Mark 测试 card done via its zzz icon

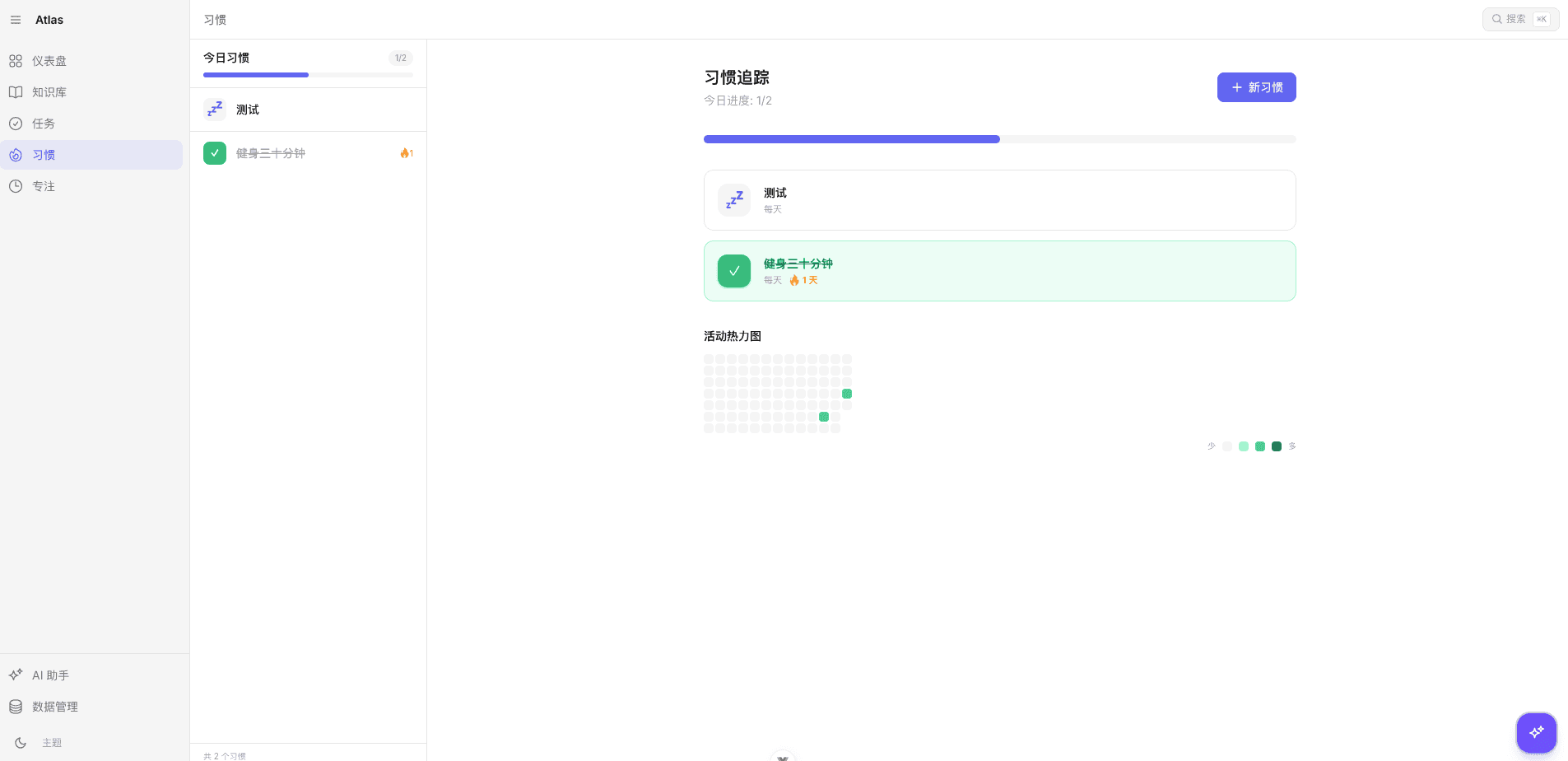[x=734, y=200]
